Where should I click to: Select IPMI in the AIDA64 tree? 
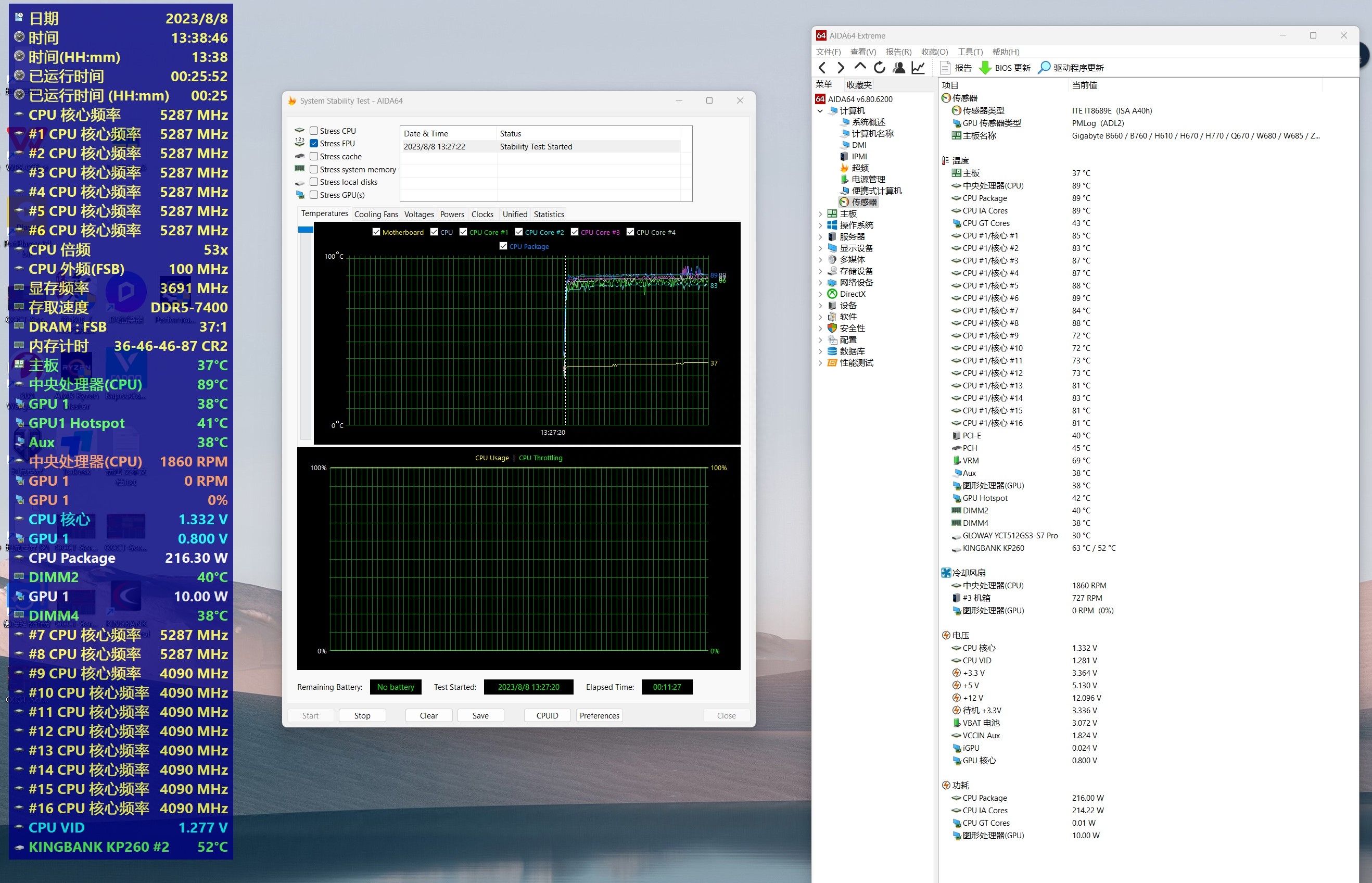point(859,157)
